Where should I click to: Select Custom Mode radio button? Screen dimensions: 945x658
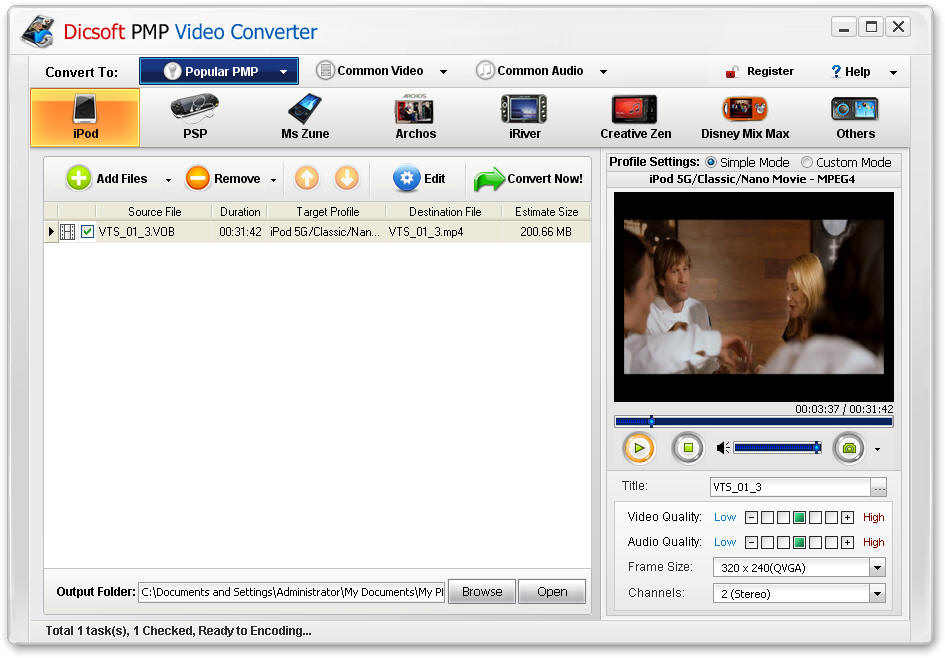(x=806, y=162)
